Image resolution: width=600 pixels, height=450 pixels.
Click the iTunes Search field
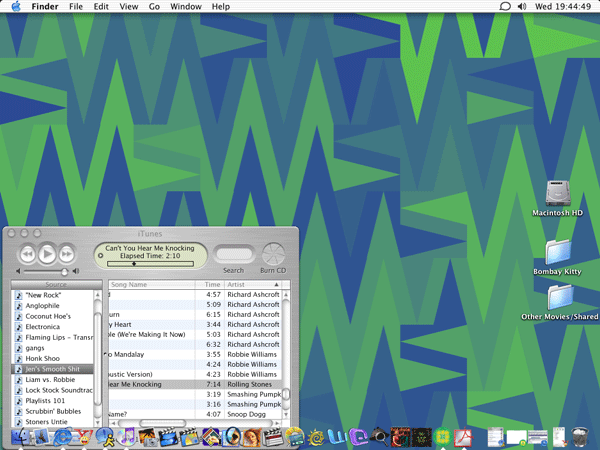click(234, 254)
